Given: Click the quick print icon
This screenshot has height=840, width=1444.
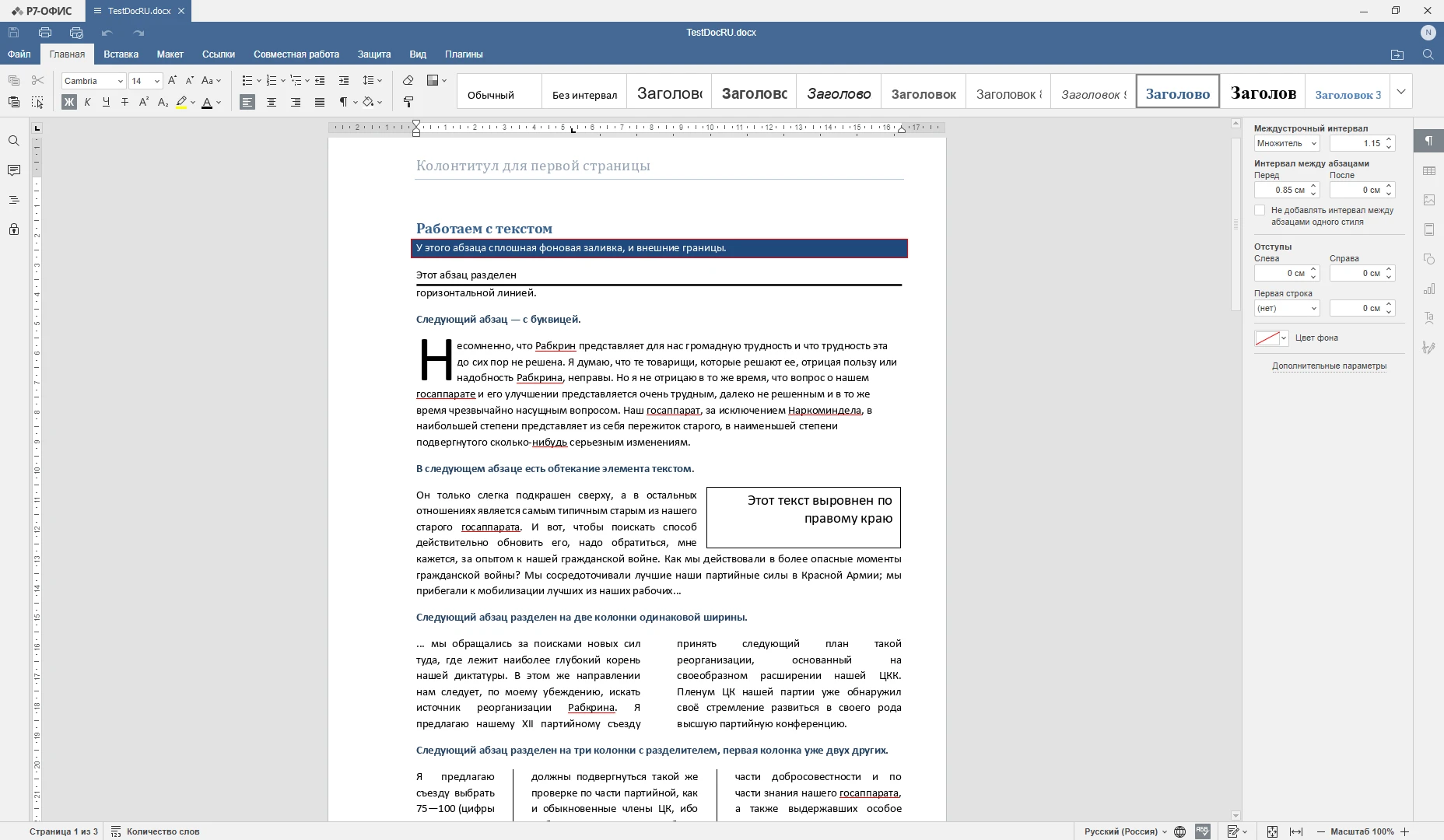Looking at the screenshot, I should [76, 33].
